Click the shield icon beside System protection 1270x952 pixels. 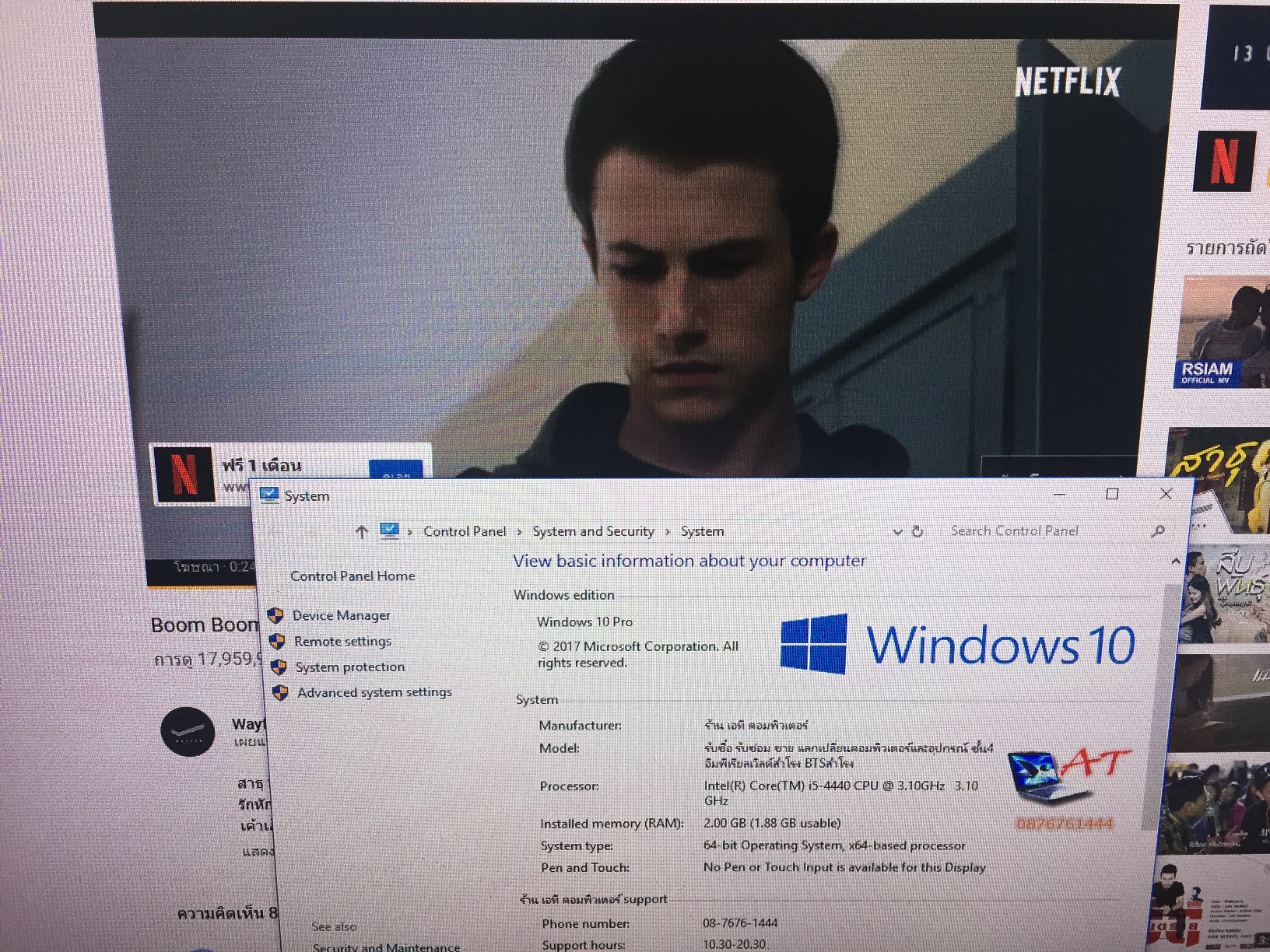point(279,667)
